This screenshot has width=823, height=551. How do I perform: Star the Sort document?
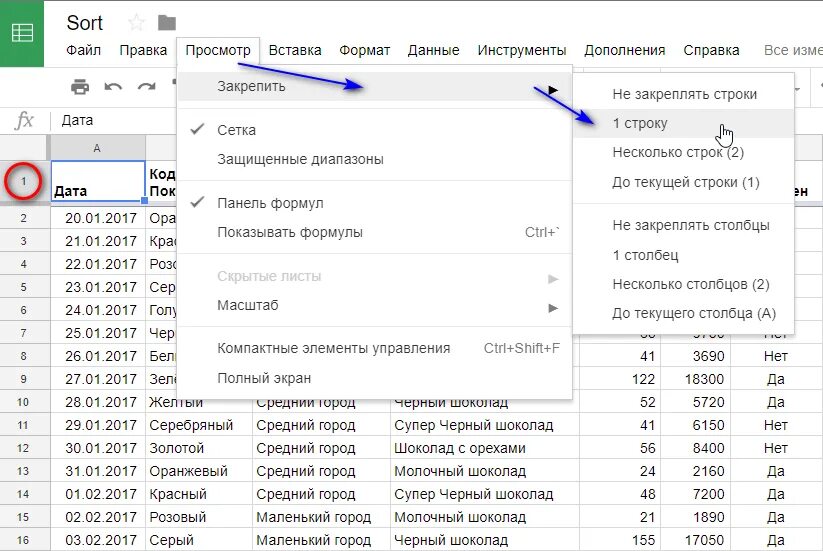click(136, 23)
